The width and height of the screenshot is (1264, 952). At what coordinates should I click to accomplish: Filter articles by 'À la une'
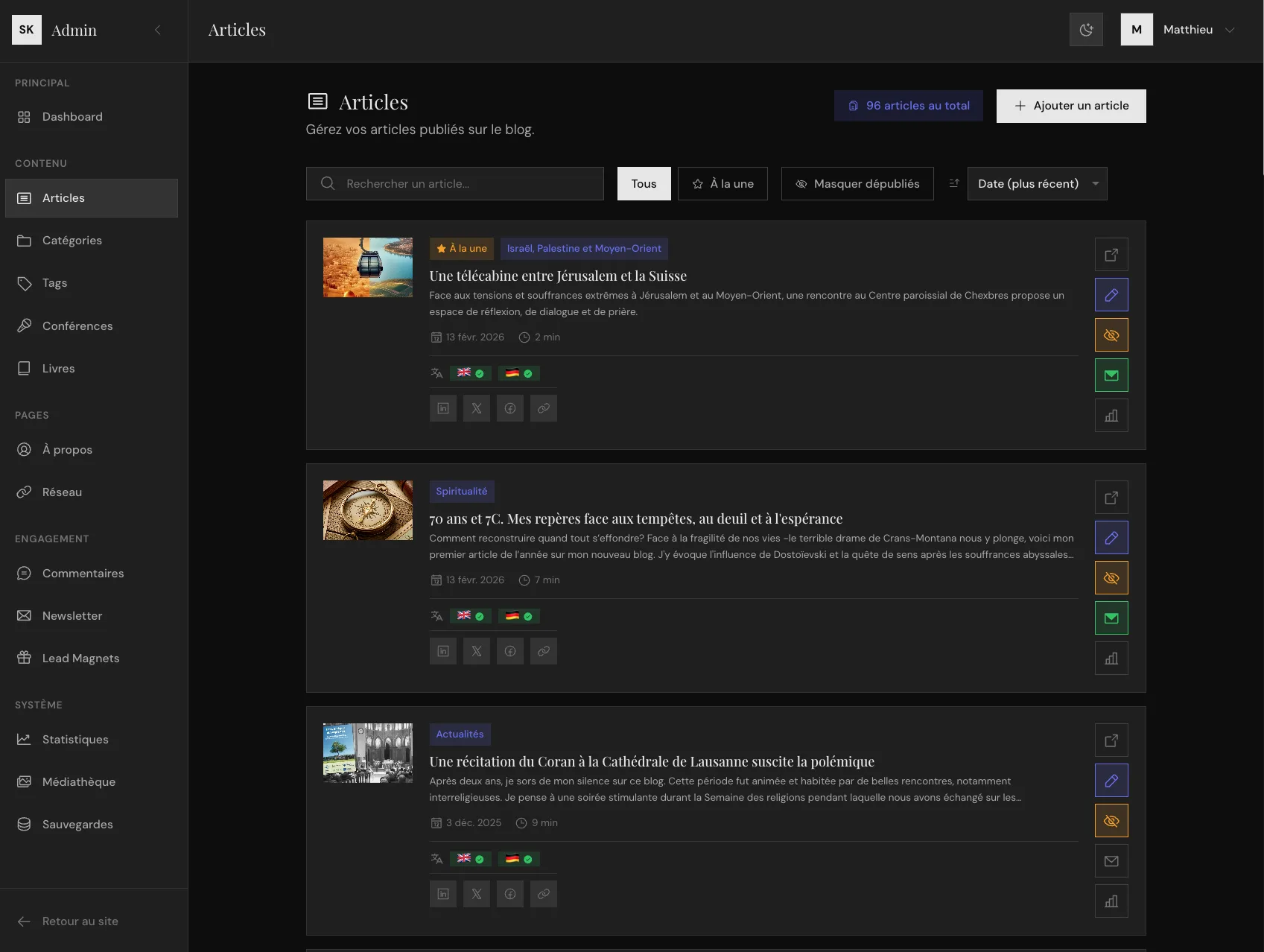click(722, 184)
